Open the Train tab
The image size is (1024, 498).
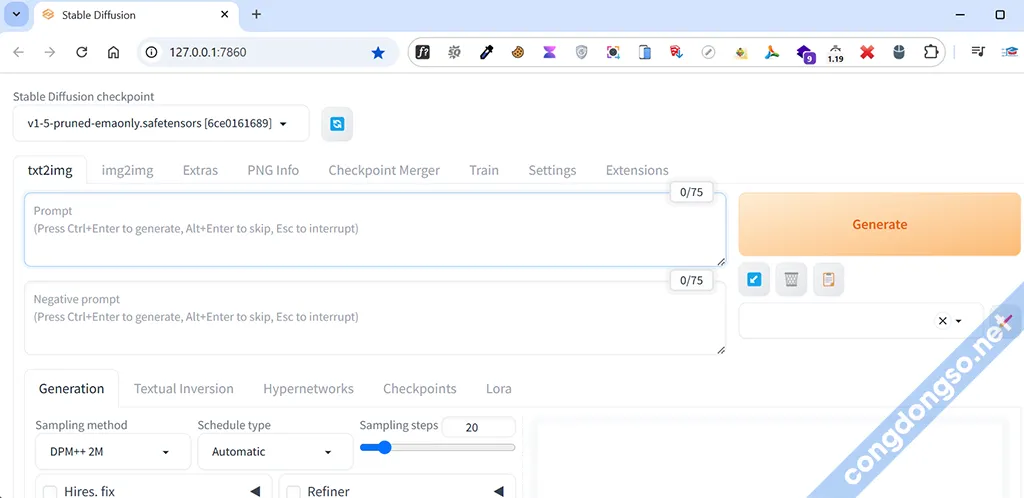(x=484, y=170)
